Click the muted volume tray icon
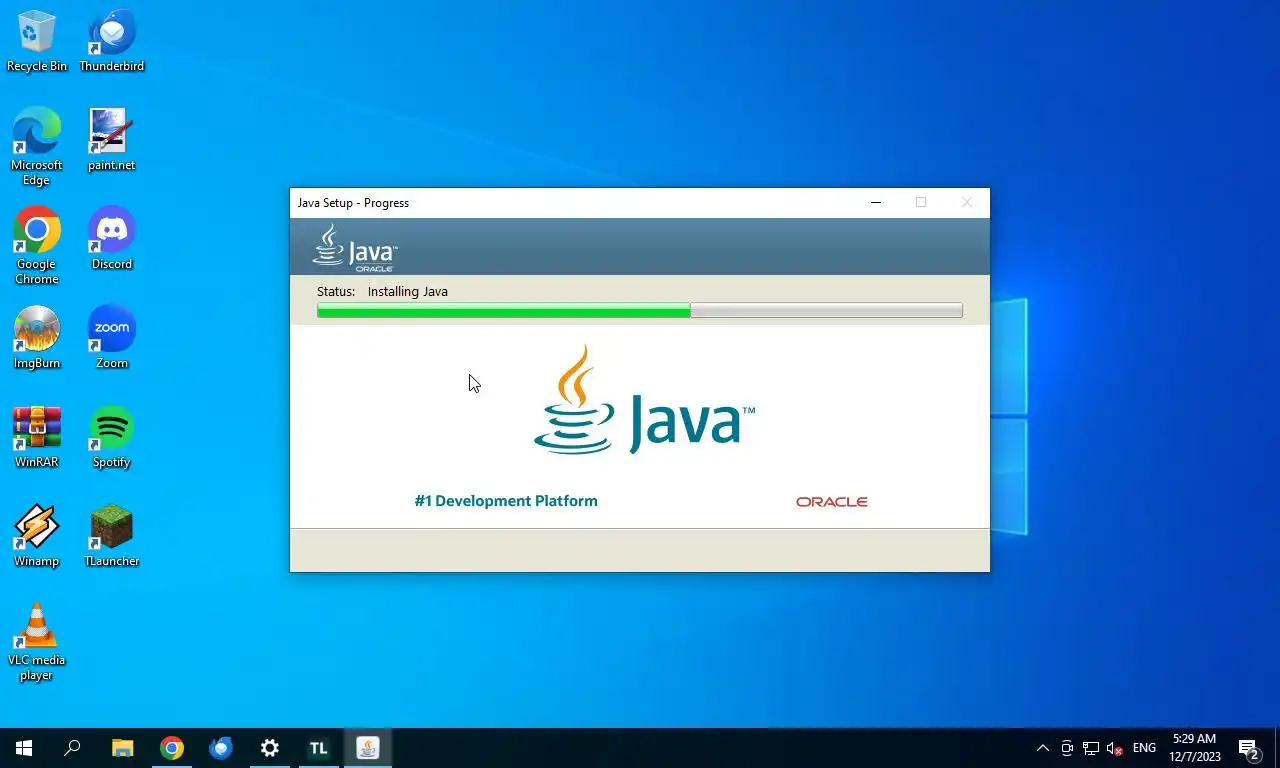This screenshot has width=1280, height=768. point(1115,748)
